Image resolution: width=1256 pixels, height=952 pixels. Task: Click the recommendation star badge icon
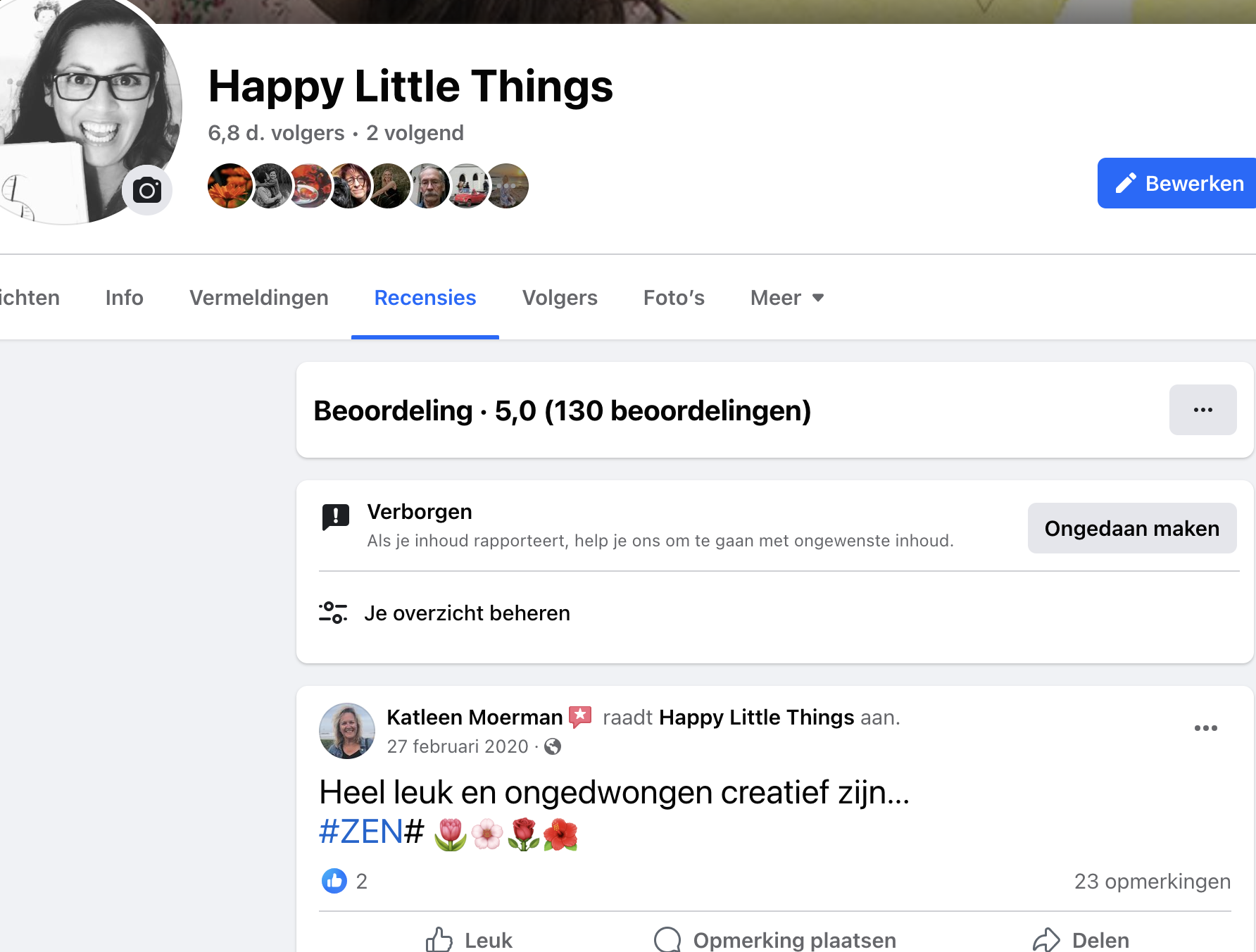click(x=580, y=717)
